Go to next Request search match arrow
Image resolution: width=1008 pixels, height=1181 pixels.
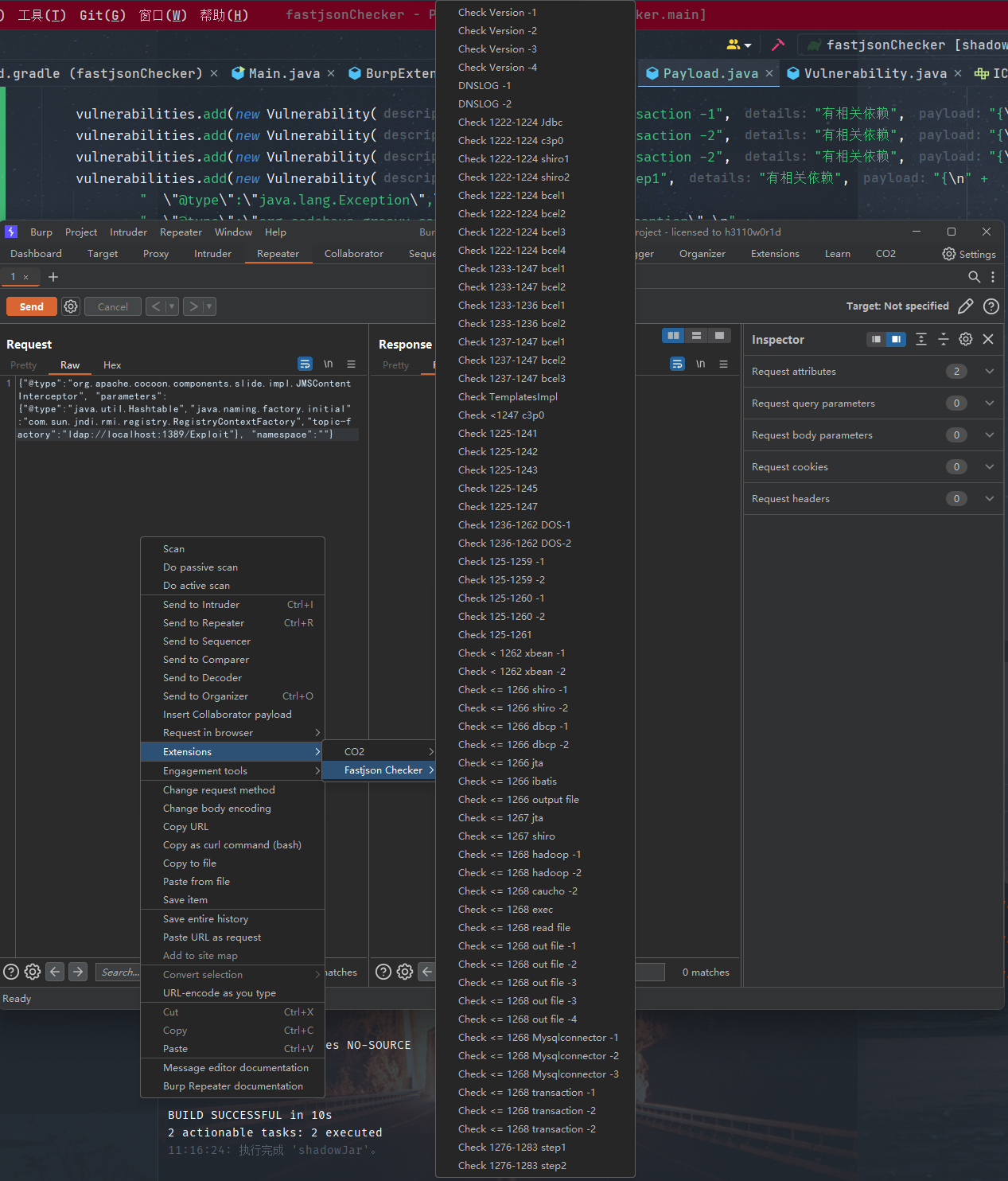coord(78,972)
